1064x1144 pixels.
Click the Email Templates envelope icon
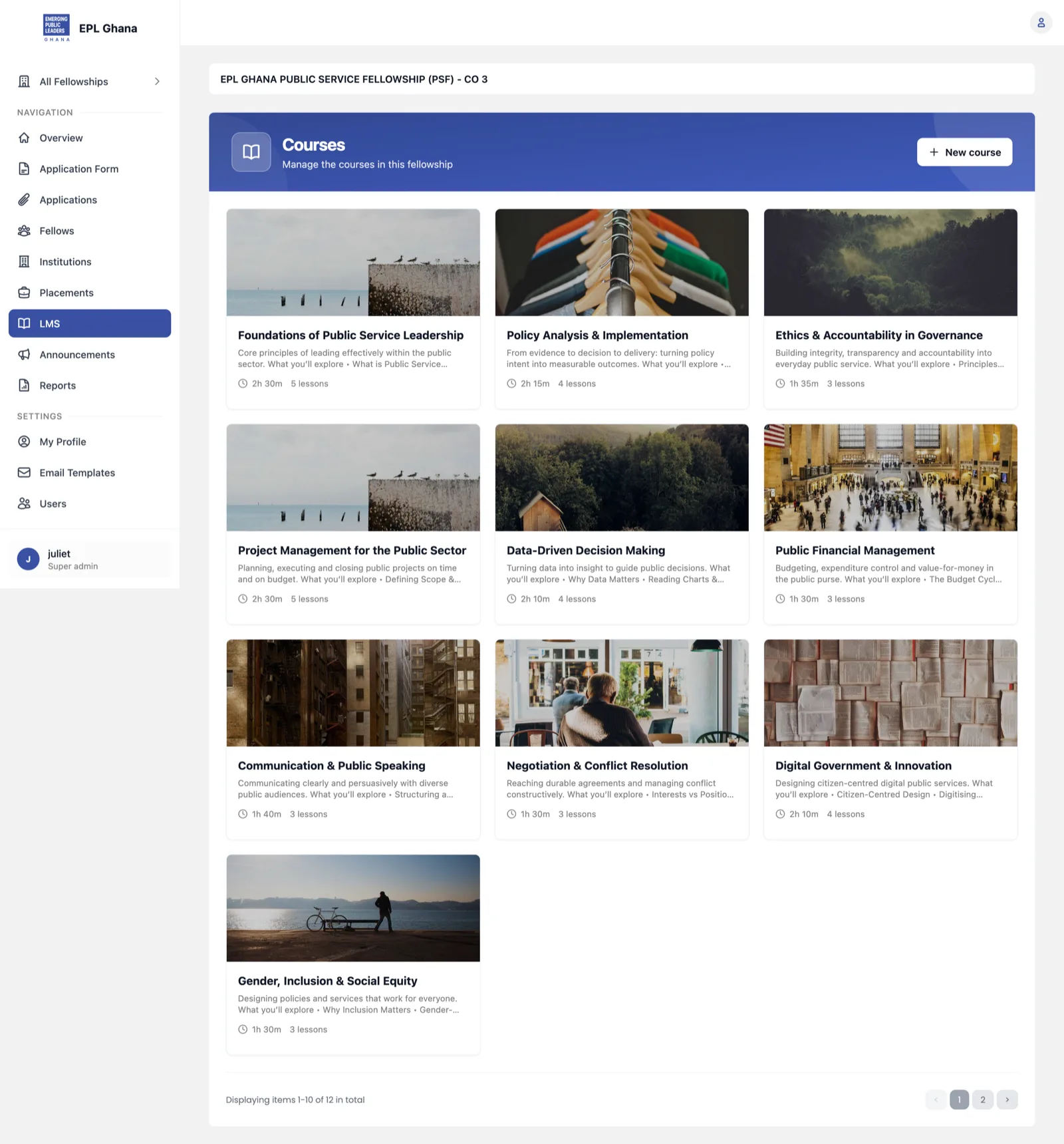[x=24, y=473]
